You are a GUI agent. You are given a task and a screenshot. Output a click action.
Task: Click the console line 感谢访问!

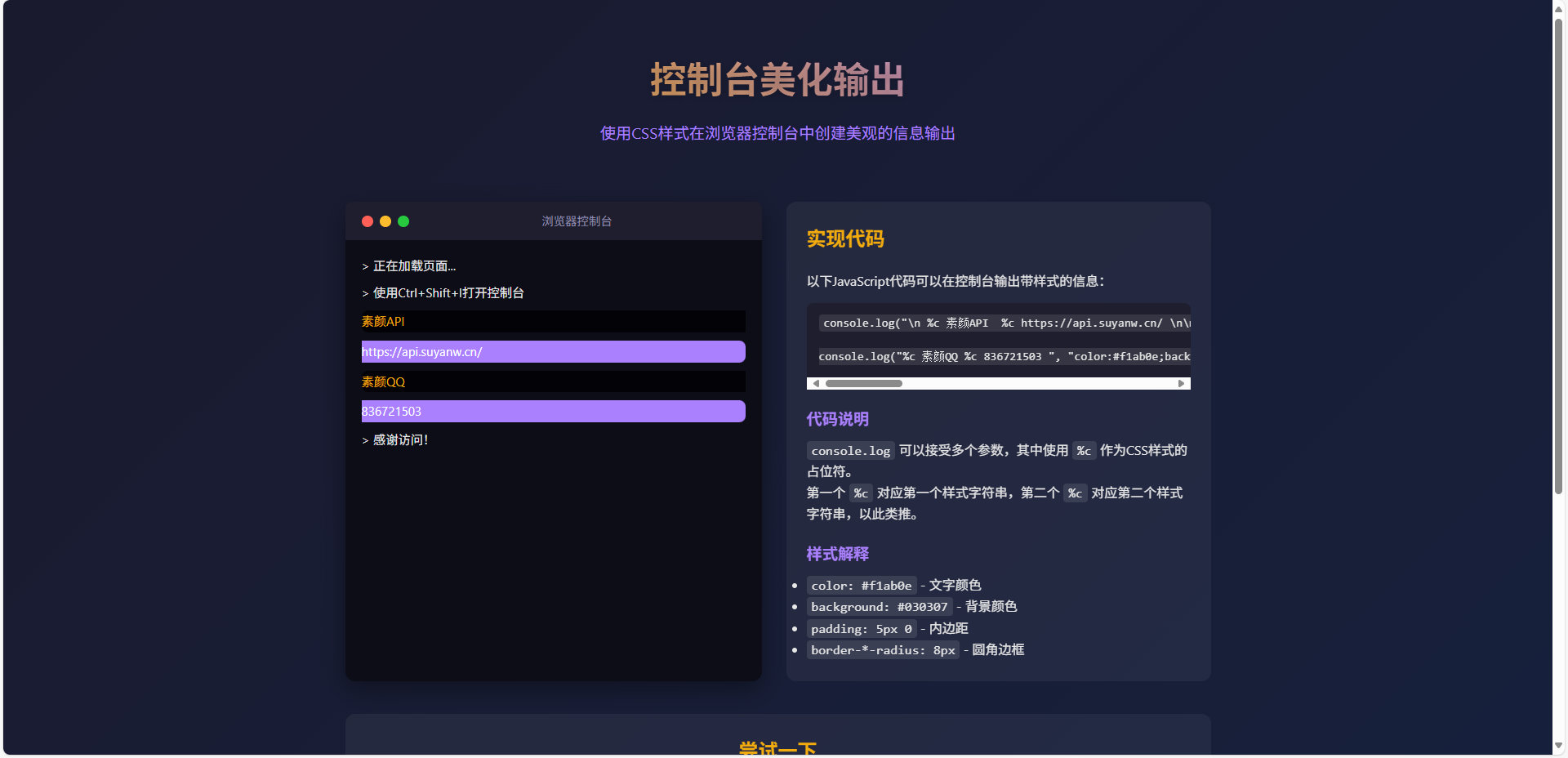[395, 439]
